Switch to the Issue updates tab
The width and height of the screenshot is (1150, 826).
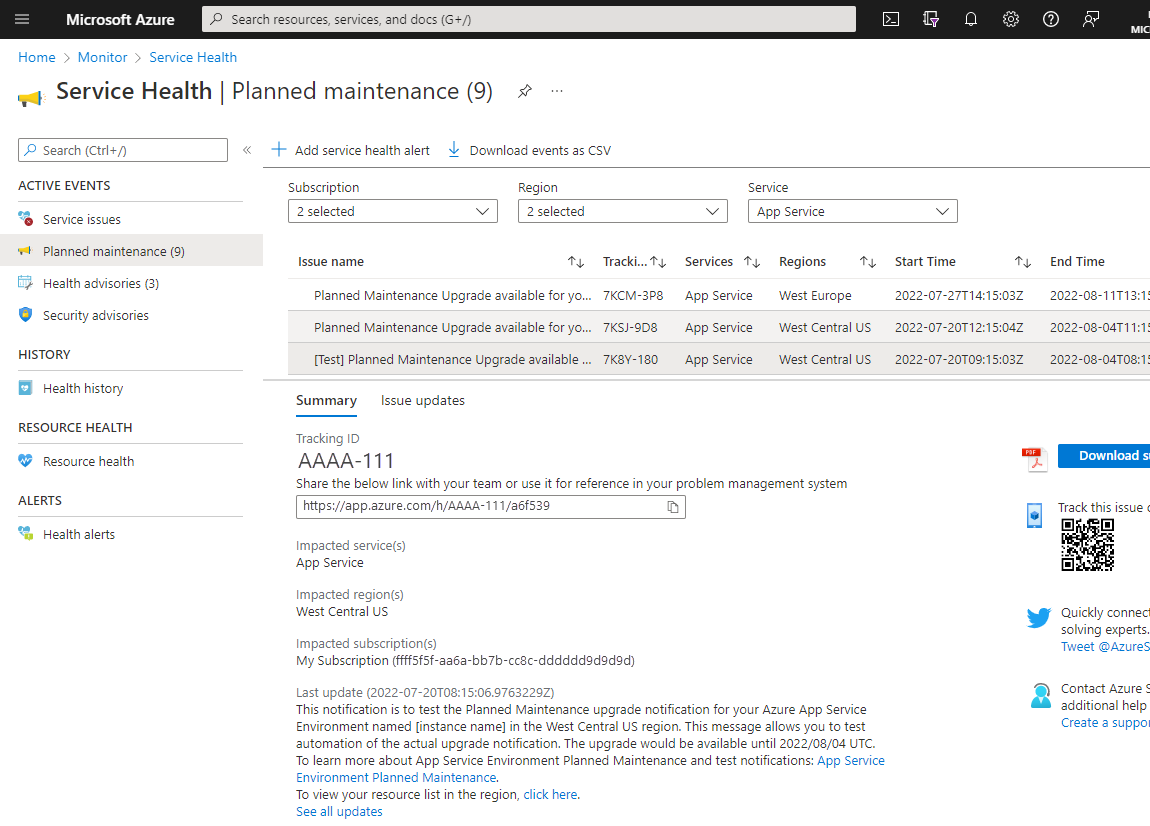click(422, 400)
